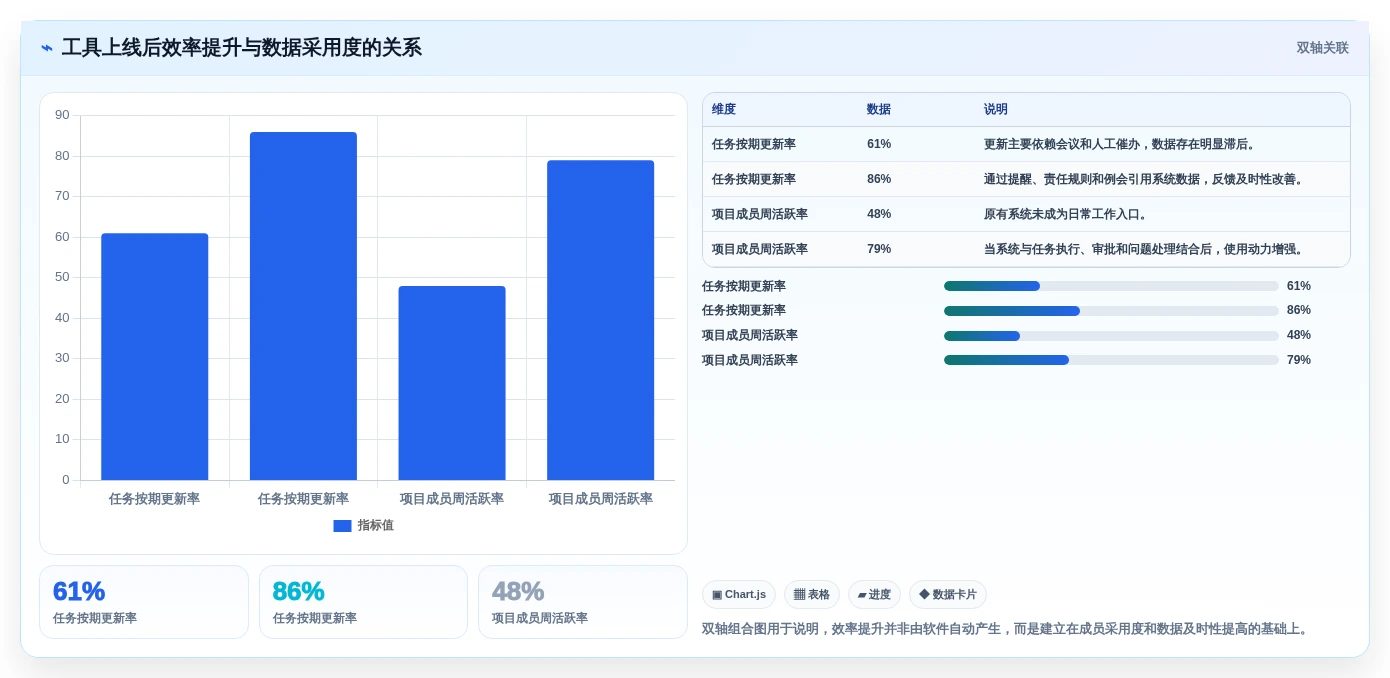
Task: Click the 说明 table column header
Action: pyautogui.click(x=996, y=110)
